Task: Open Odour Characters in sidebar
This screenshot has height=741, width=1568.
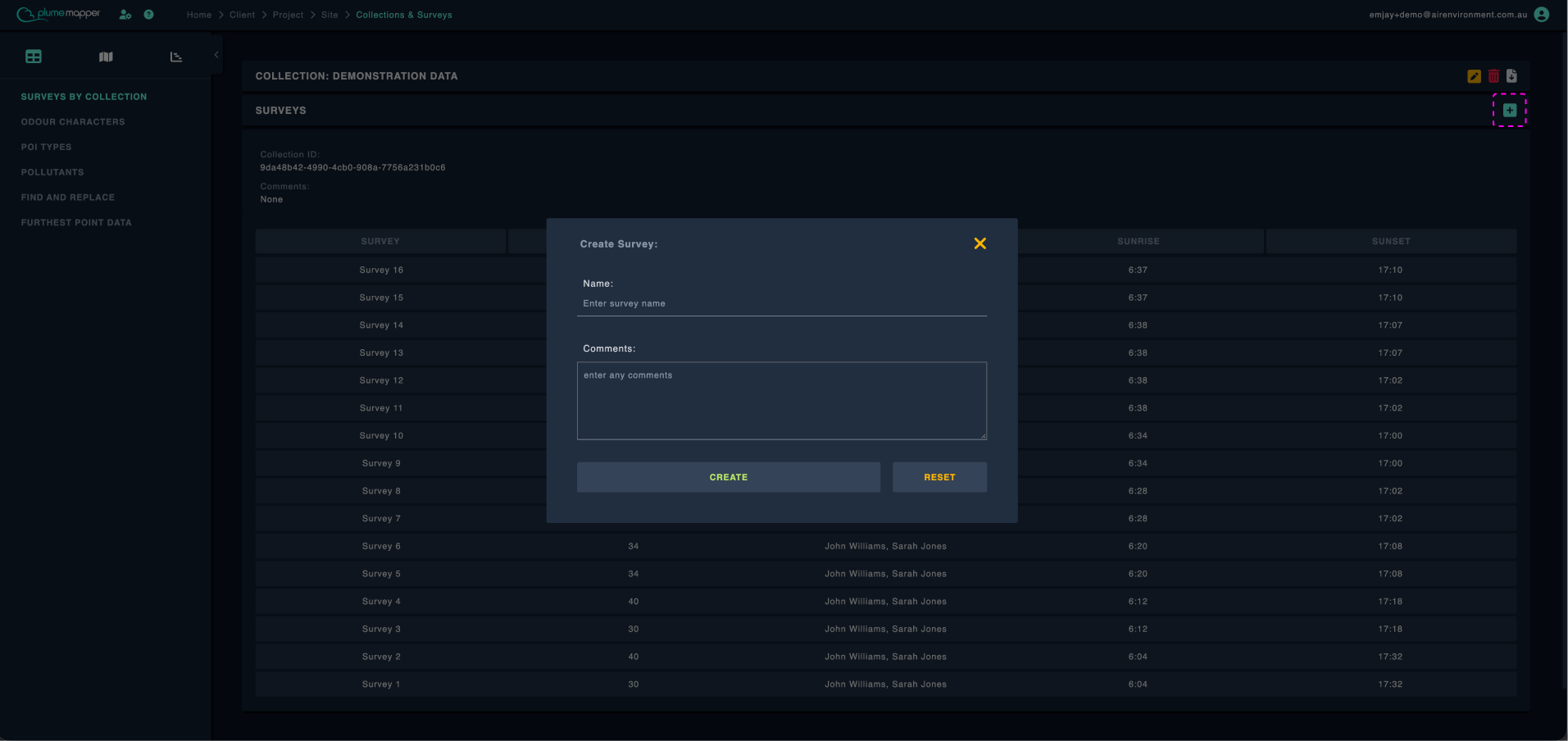Action: point(73,122)
